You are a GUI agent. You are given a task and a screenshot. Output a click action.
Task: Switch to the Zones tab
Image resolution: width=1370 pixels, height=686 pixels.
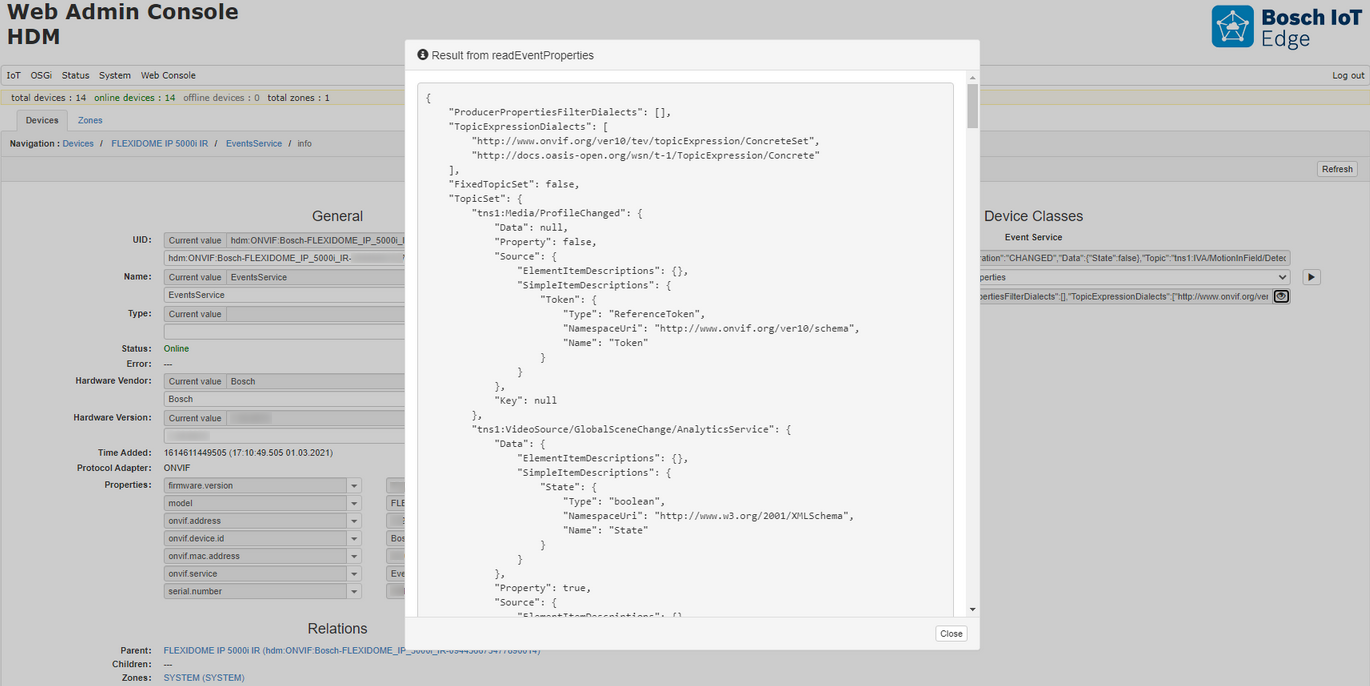[x=89, y=119]
